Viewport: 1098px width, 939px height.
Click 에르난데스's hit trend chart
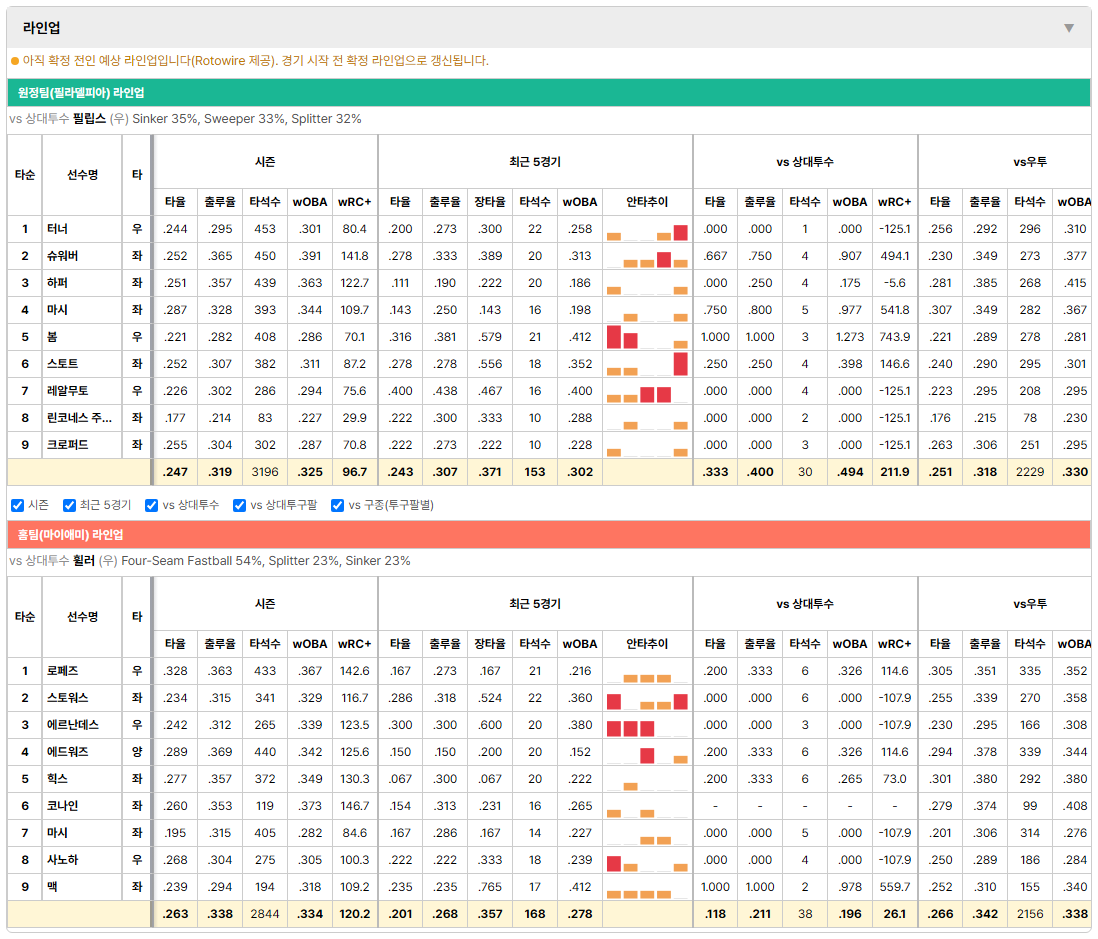point(647,725)
